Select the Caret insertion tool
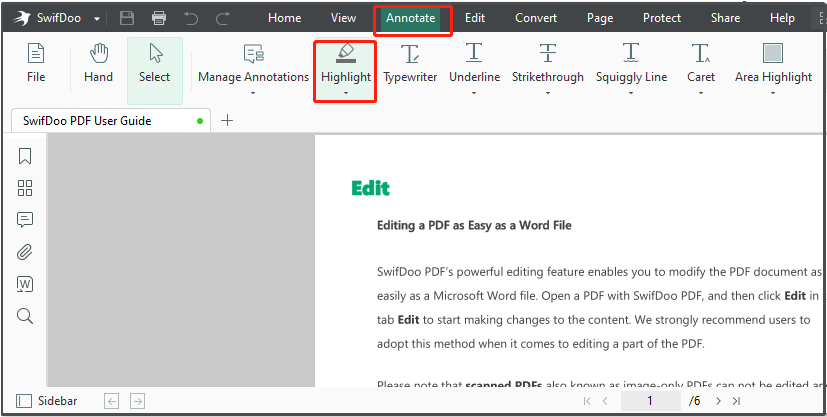 [701, 64]
